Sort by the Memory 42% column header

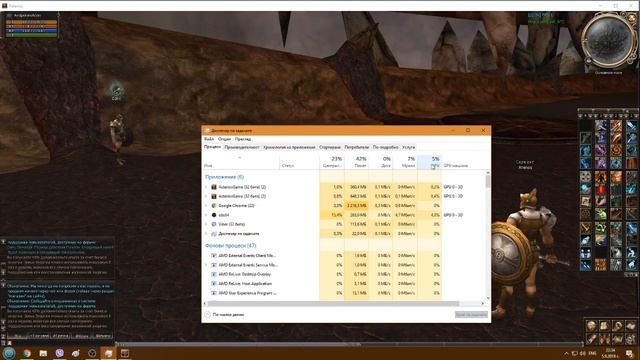pyautogui.click(x=356, y=162)
